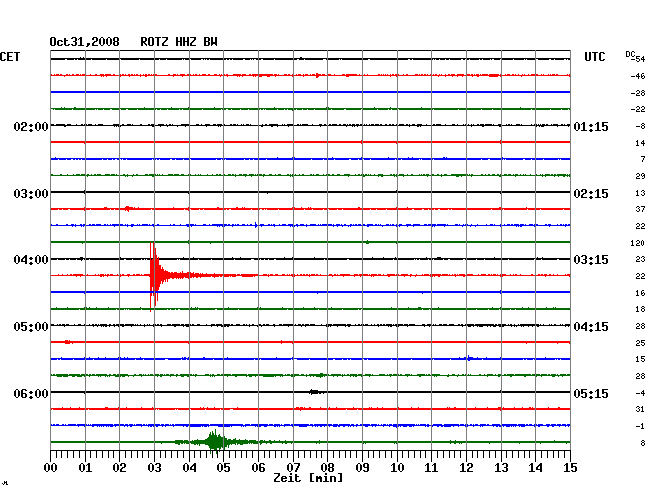Click the 11 minute tick label

[431, 468]
